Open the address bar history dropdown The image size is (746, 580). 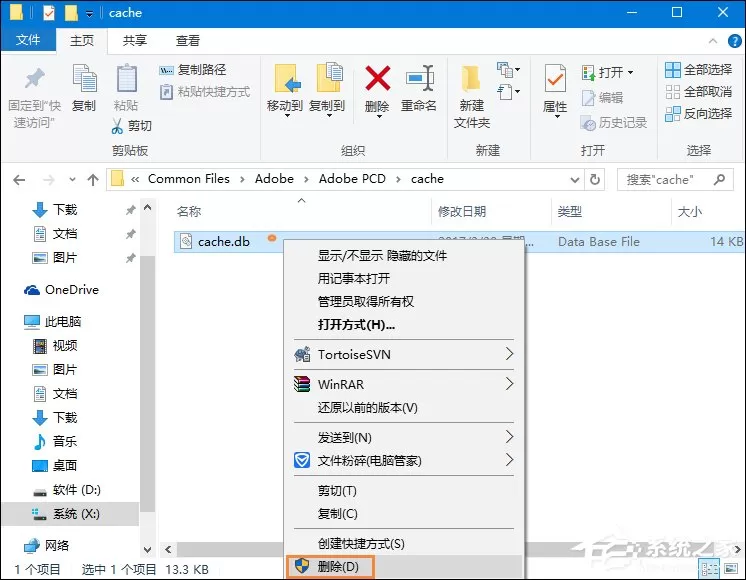click(575, 180)
